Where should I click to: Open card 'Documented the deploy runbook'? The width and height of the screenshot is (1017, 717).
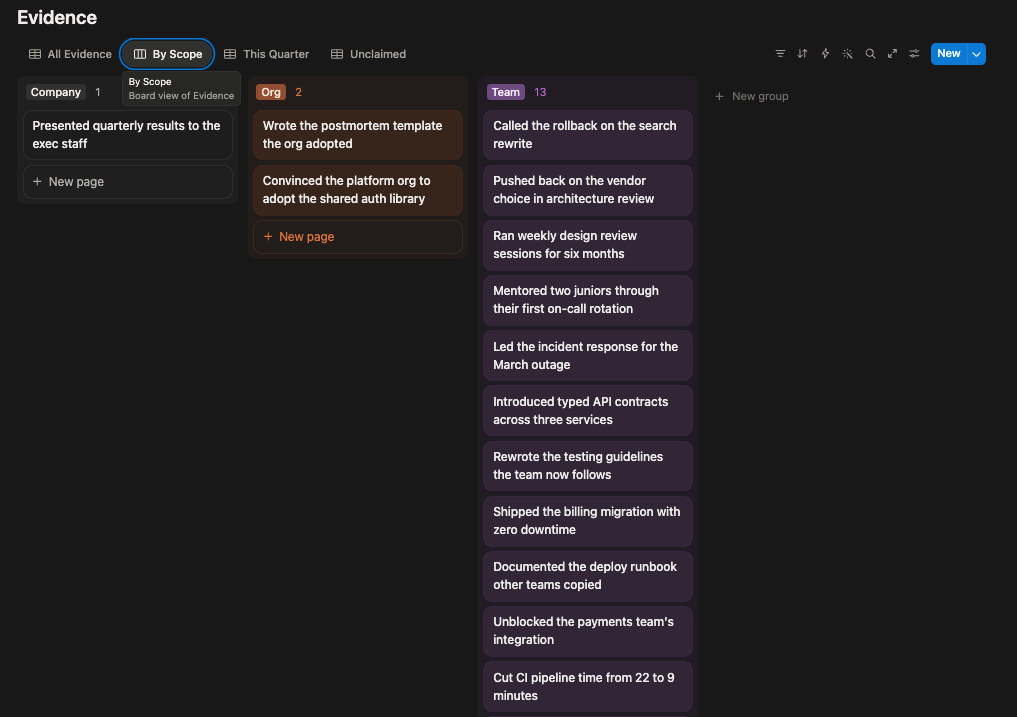click(x=588, y=576)
